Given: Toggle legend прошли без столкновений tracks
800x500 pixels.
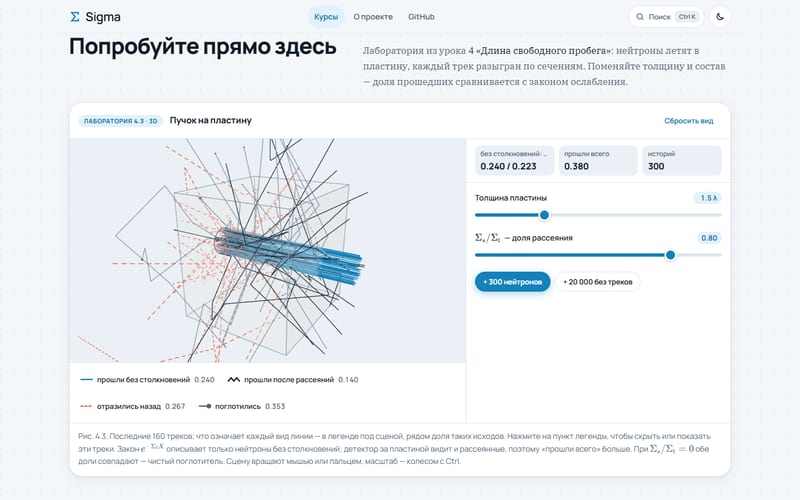Looking at the screenshot, I should tap(147, 380).
